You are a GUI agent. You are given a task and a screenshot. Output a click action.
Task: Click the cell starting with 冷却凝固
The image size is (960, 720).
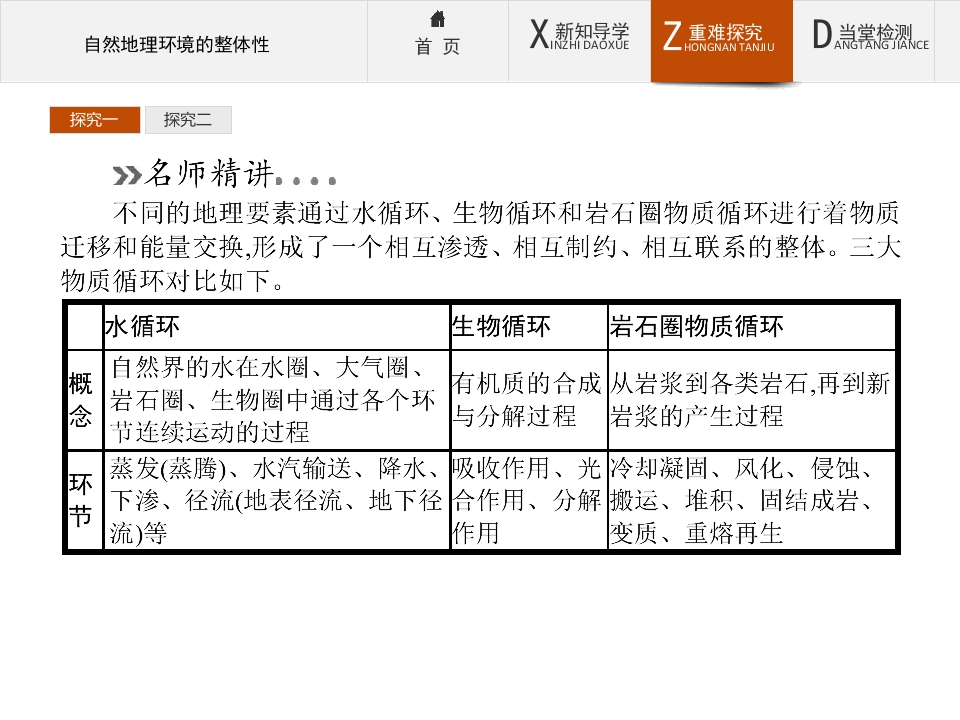pos(752,501)
